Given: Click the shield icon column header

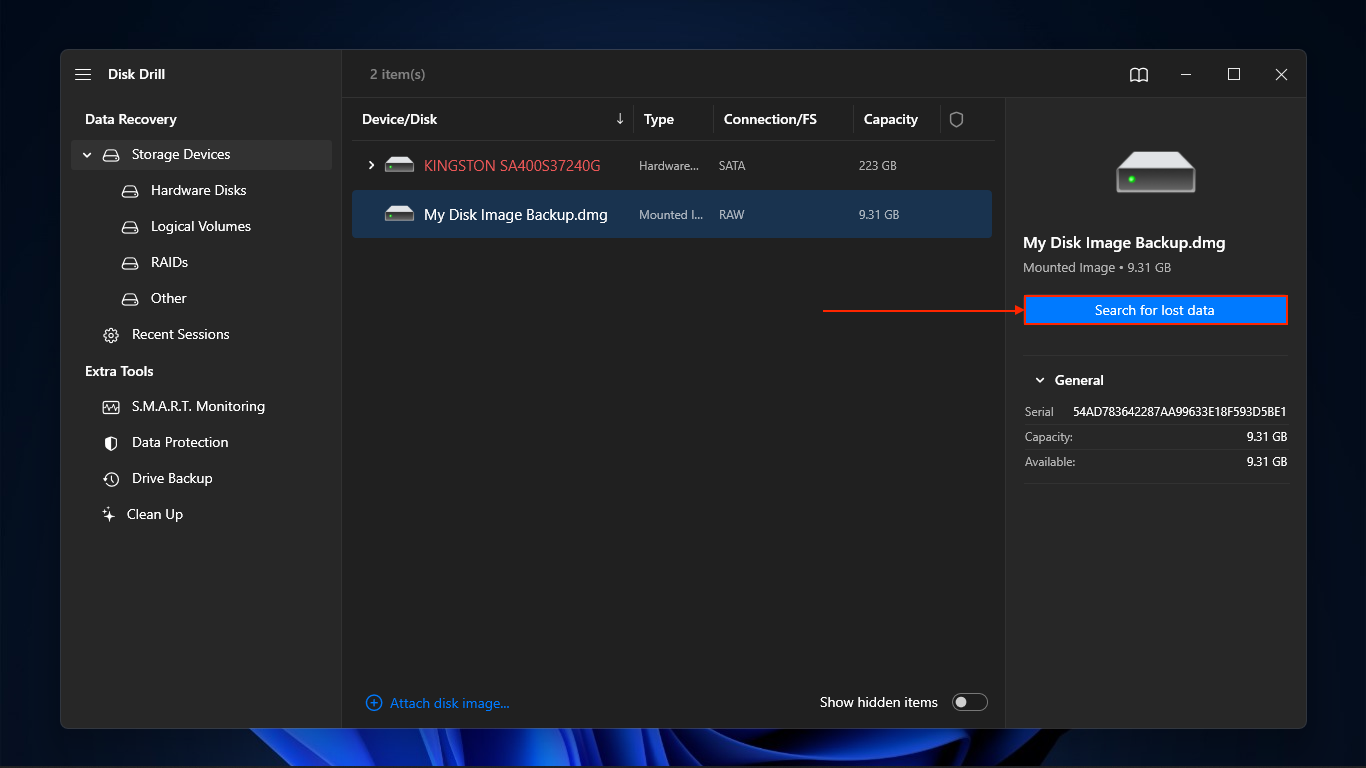Looking at the screenshot, I should (x=956, y=120).
